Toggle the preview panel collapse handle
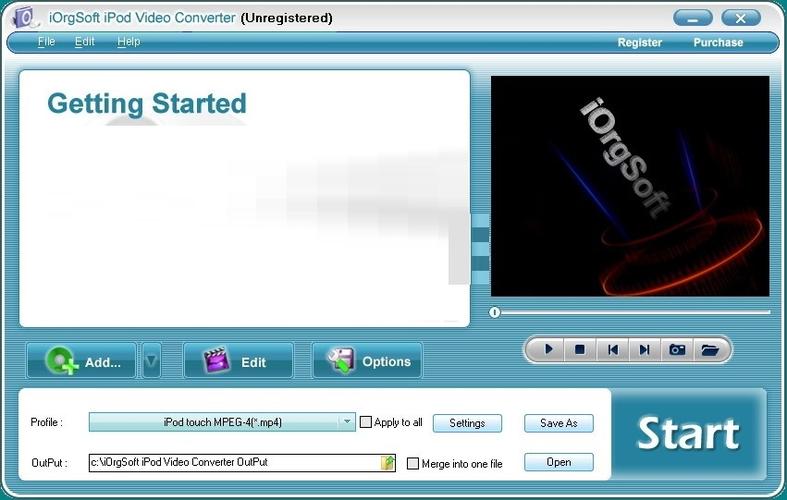The image size is (787, 500). click(x=480, y=249)
